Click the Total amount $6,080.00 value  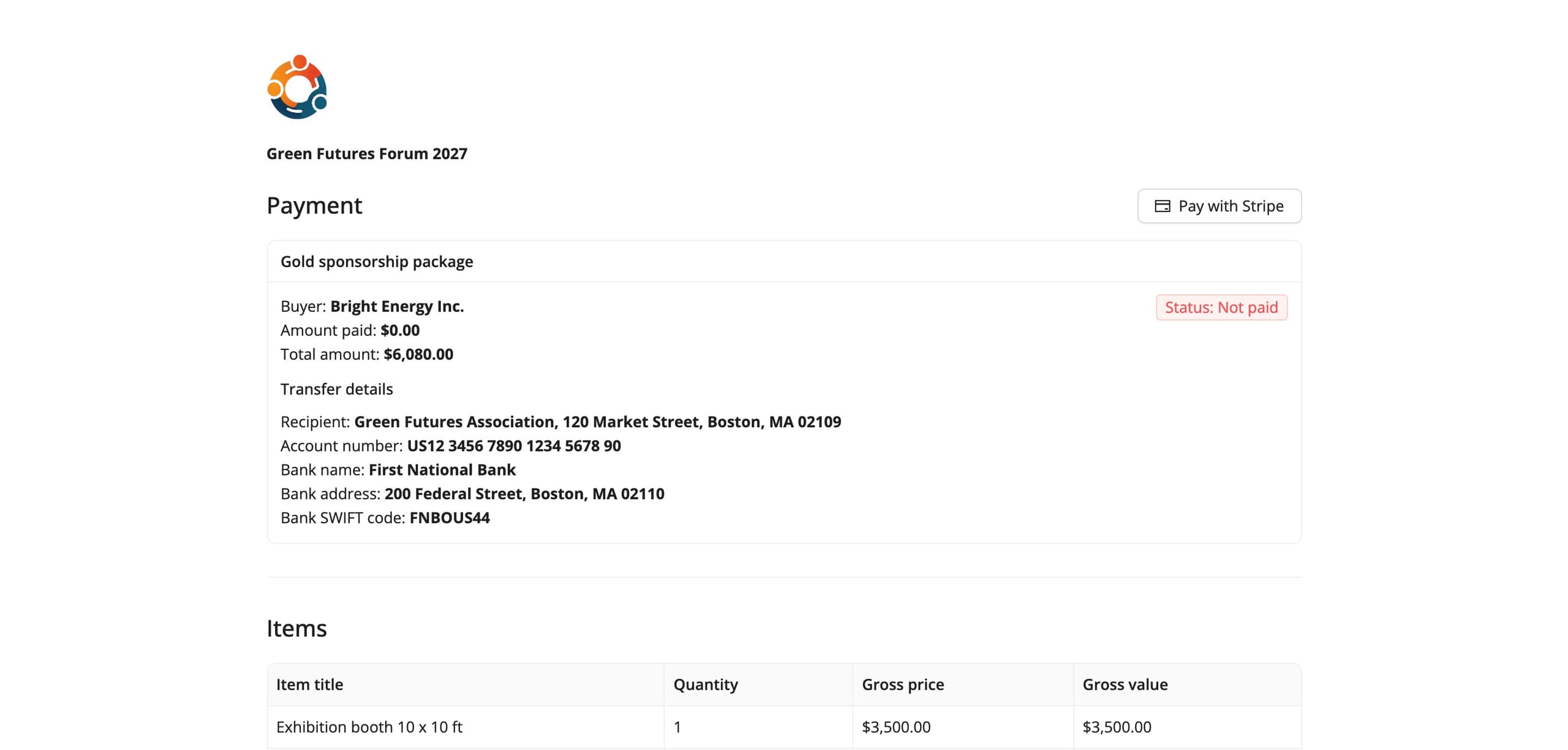click(x=418, y=354)
